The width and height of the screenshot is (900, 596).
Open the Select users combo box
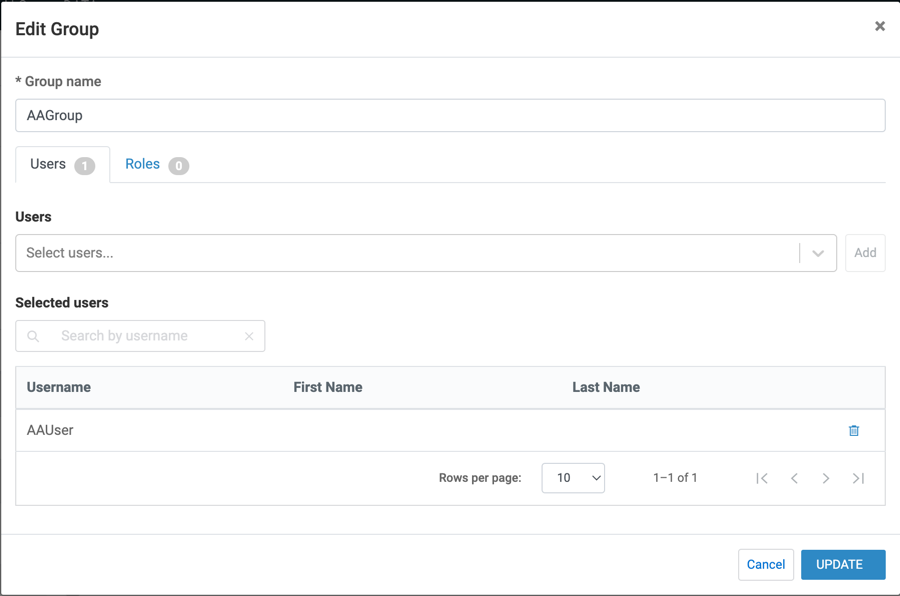[x=405, y=253]
